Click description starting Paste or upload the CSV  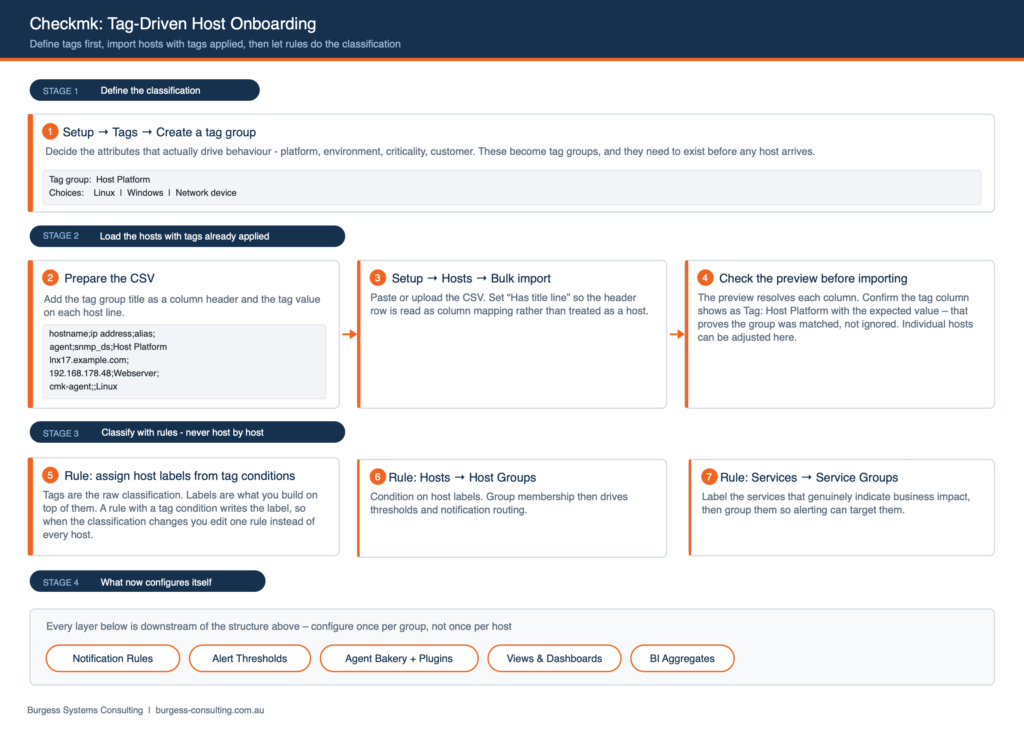pos(509,304)
